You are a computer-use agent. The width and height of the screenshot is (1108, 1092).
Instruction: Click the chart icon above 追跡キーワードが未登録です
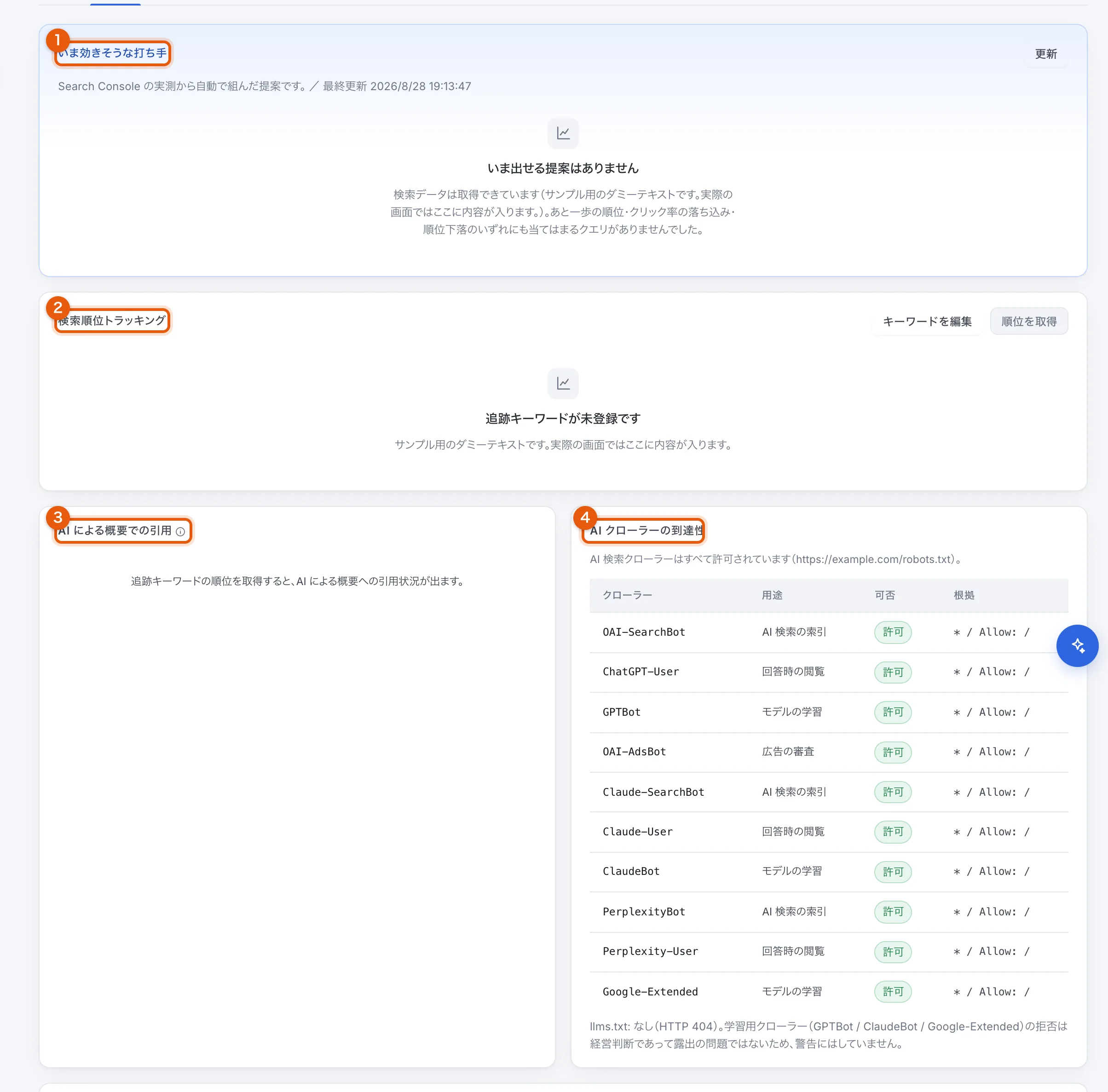563,383
